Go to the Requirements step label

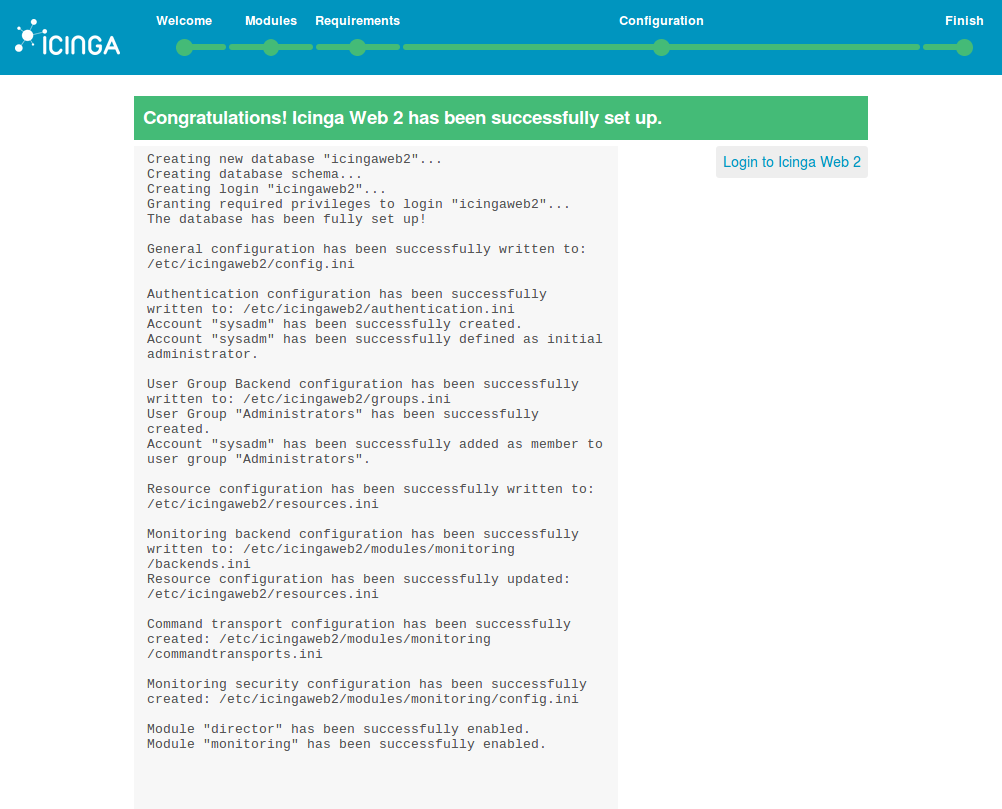pos(357,20)
